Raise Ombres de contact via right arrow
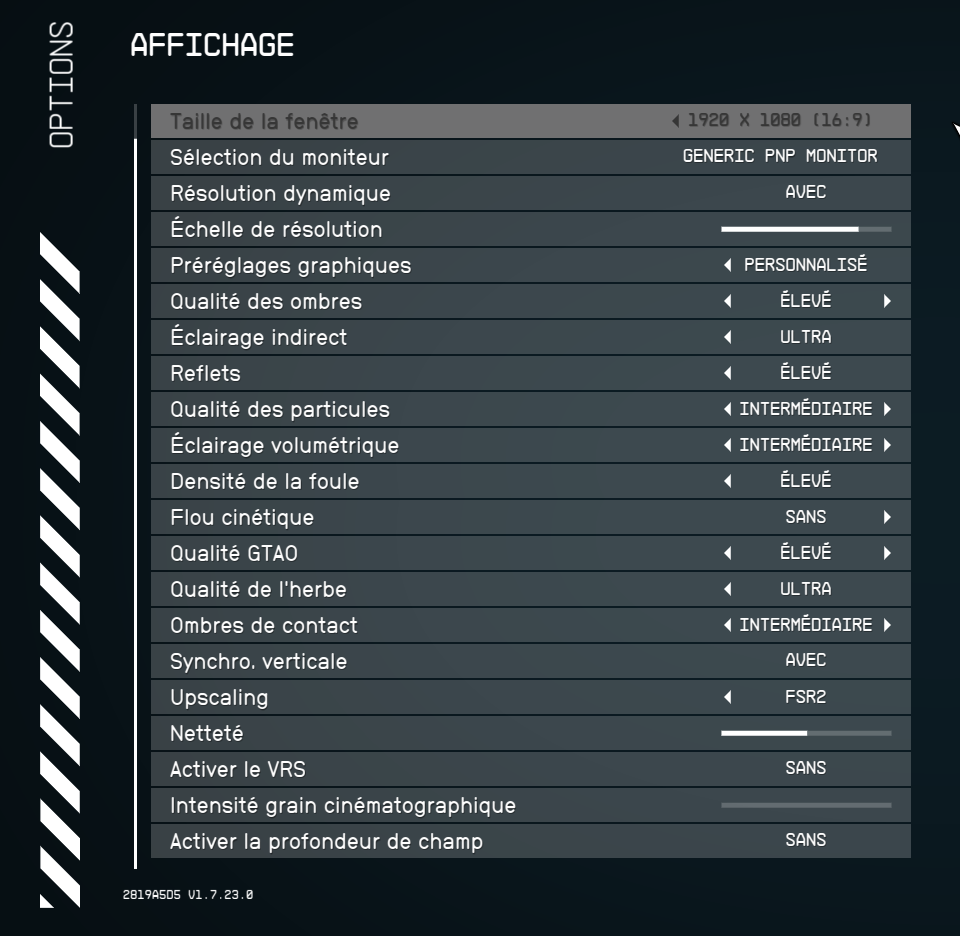The image size is (960, 936). 887,625
